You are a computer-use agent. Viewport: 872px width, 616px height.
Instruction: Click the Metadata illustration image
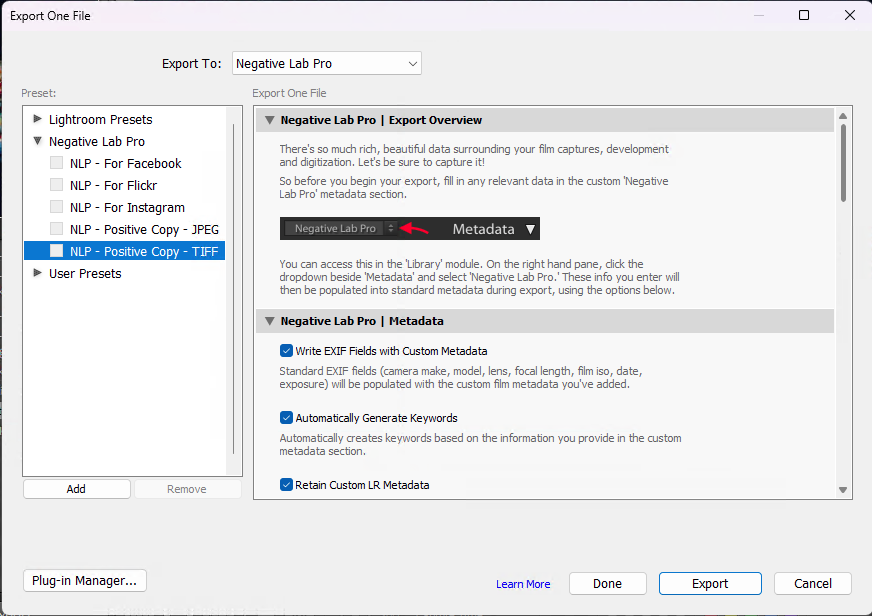(410, 229)
